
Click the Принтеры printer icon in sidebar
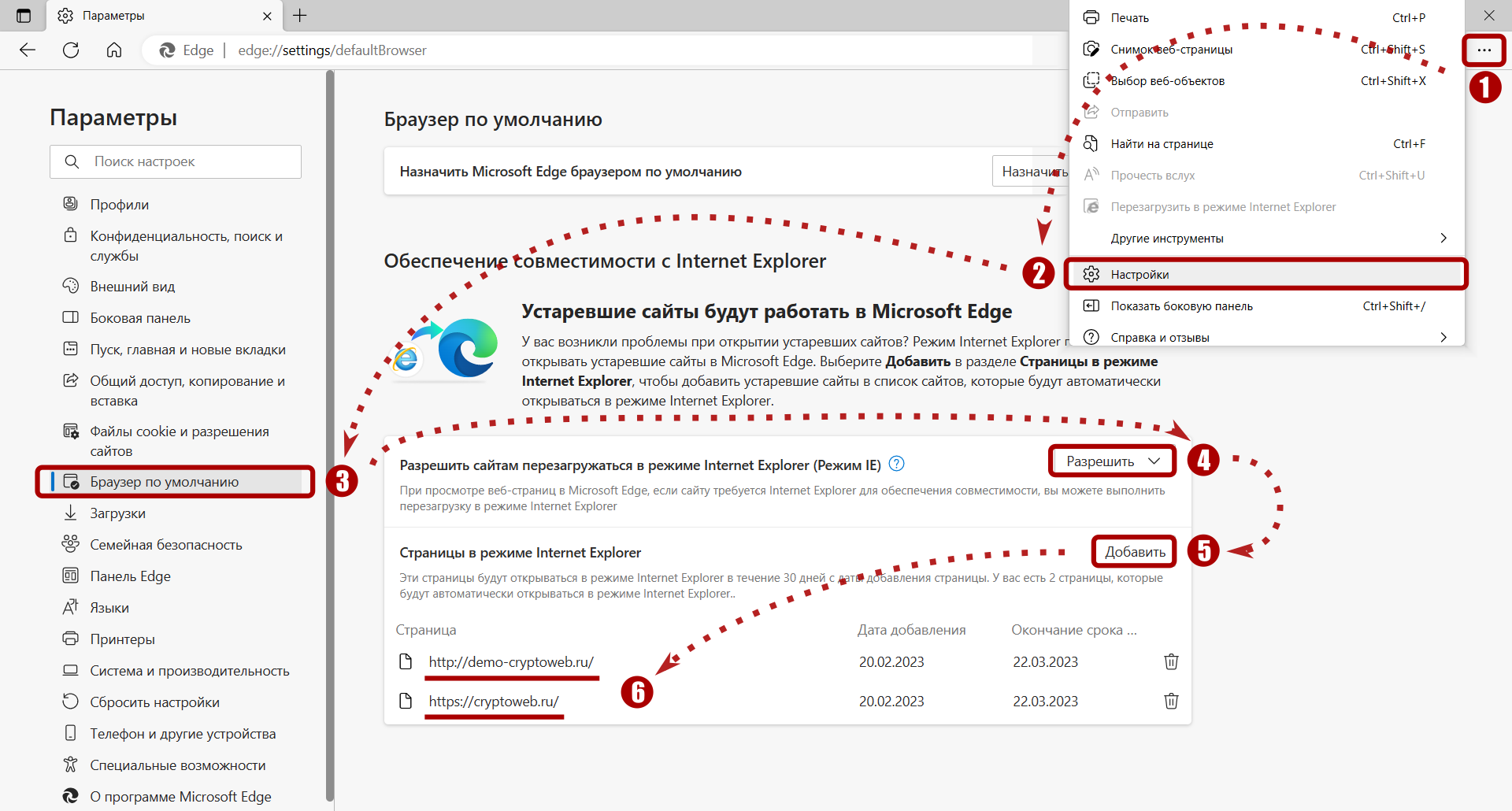click(71, 639)
